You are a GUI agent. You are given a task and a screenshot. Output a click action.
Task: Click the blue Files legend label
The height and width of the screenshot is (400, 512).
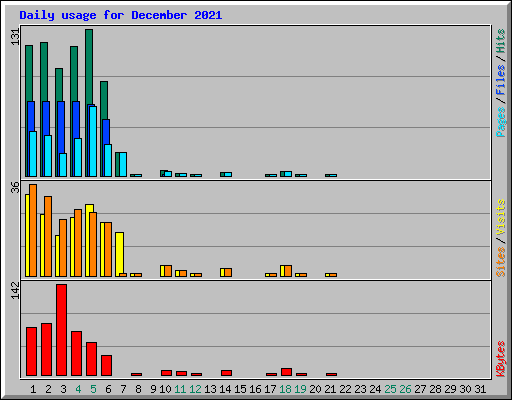[501, 79]
